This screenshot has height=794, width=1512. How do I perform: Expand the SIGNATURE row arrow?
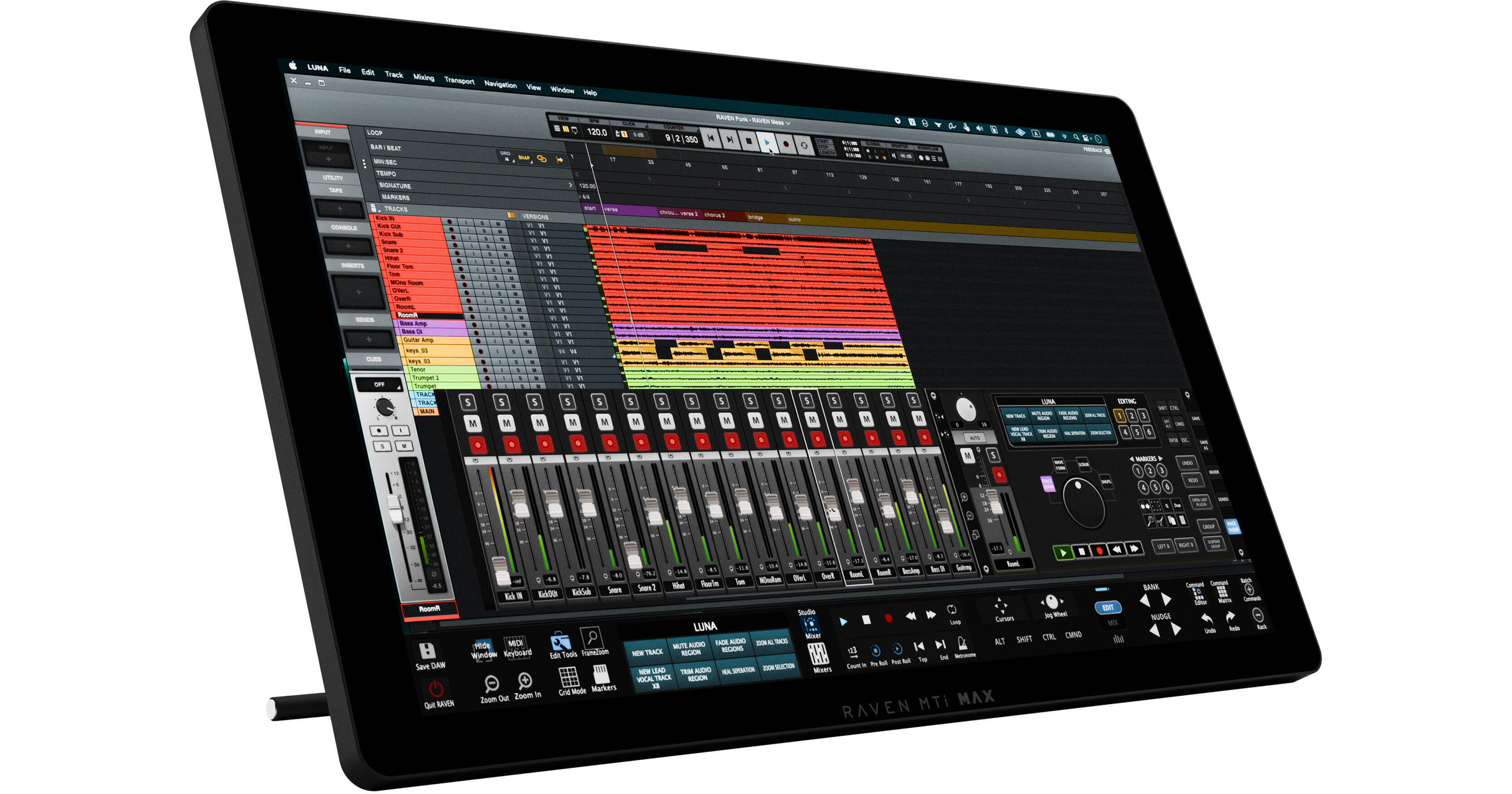[571, 185]
